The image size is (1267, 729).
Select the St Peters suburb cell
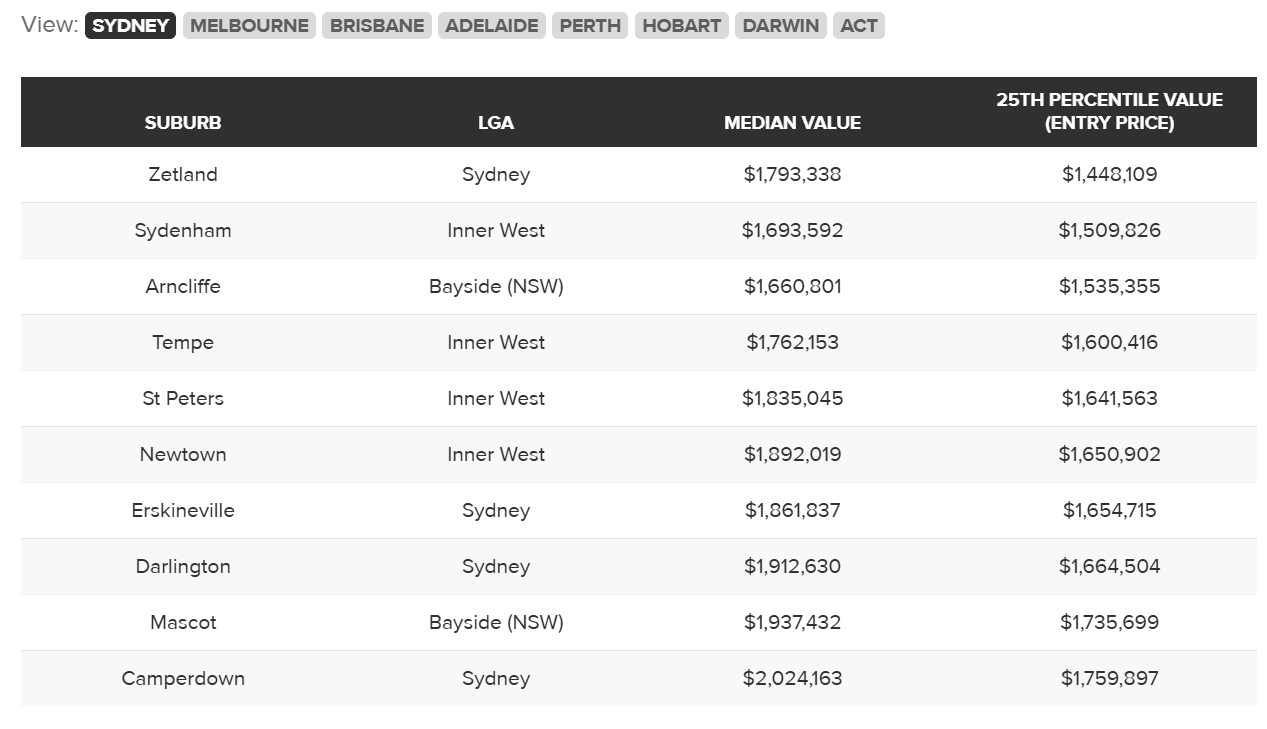click(183, 398)
